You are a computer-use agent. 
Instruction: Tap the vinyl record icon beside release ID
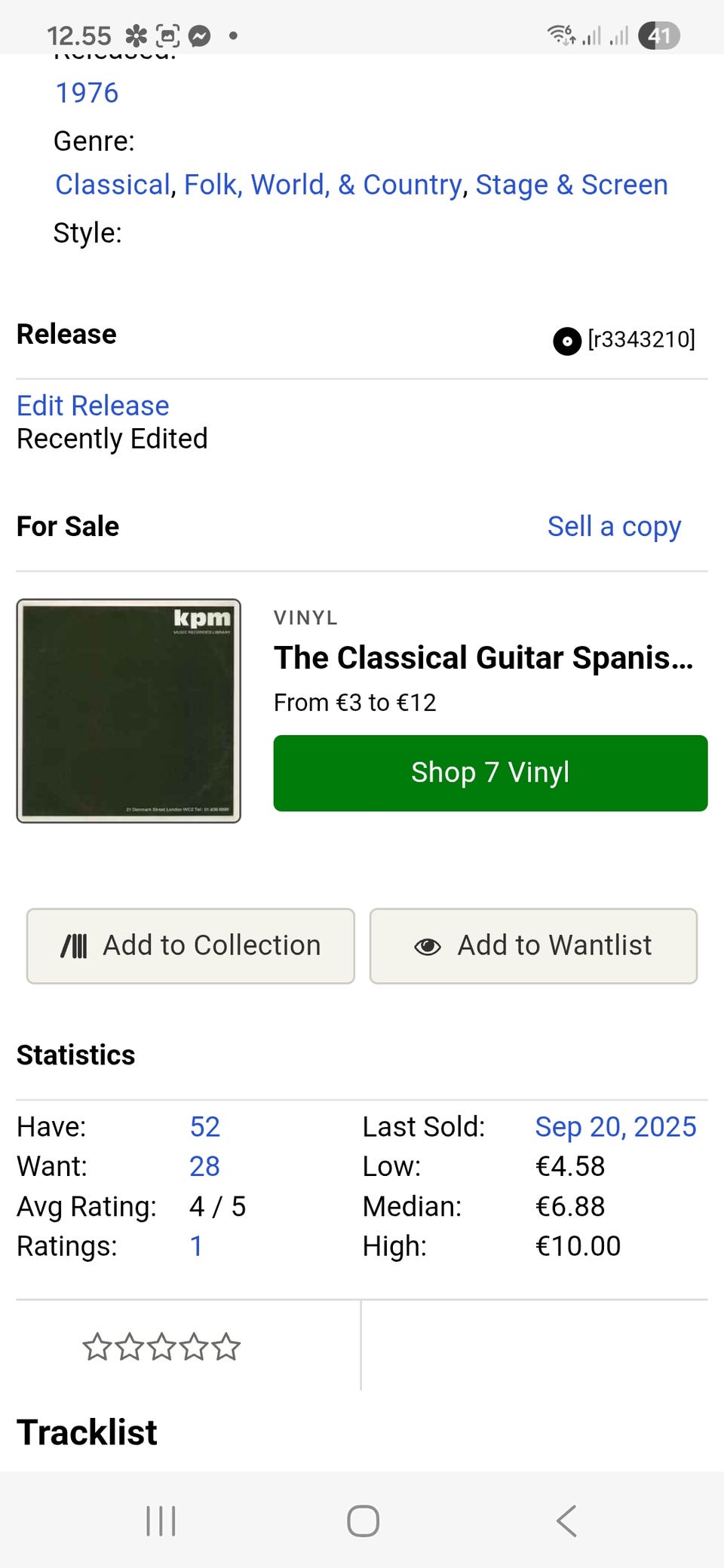[566, 341]
